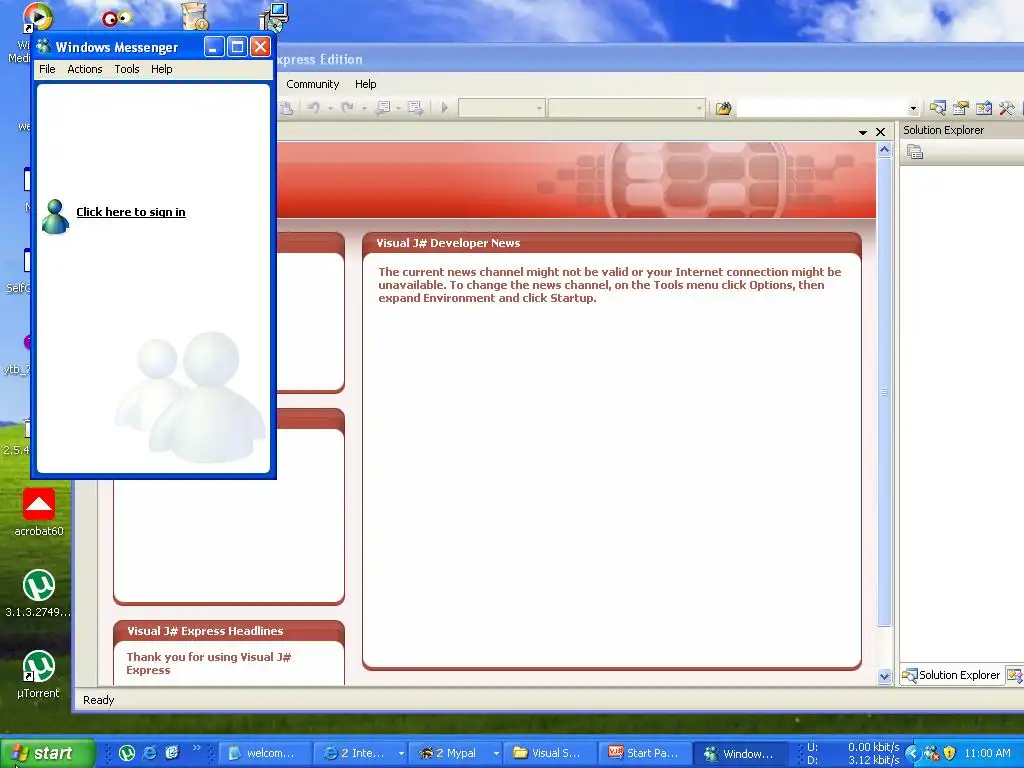Close the Start Page document tab
Viewport: 1024px width, 768px height.
(x=880, y=132)
